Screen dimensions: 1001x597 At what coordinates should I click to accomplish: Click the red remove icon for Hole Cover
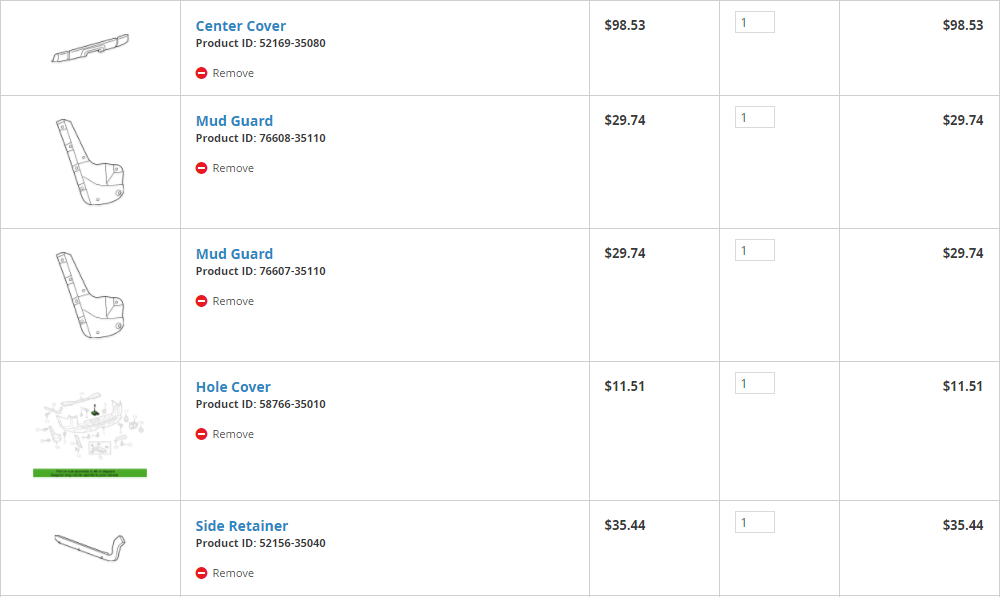coord(201,434)
